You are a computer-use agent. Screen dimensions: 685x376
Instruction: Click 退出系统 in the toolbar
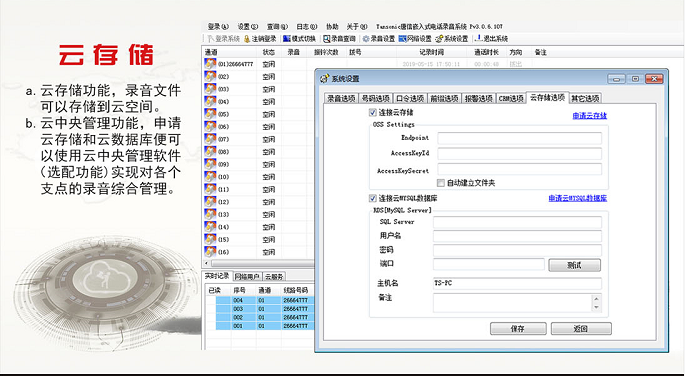tap(491, 38)
